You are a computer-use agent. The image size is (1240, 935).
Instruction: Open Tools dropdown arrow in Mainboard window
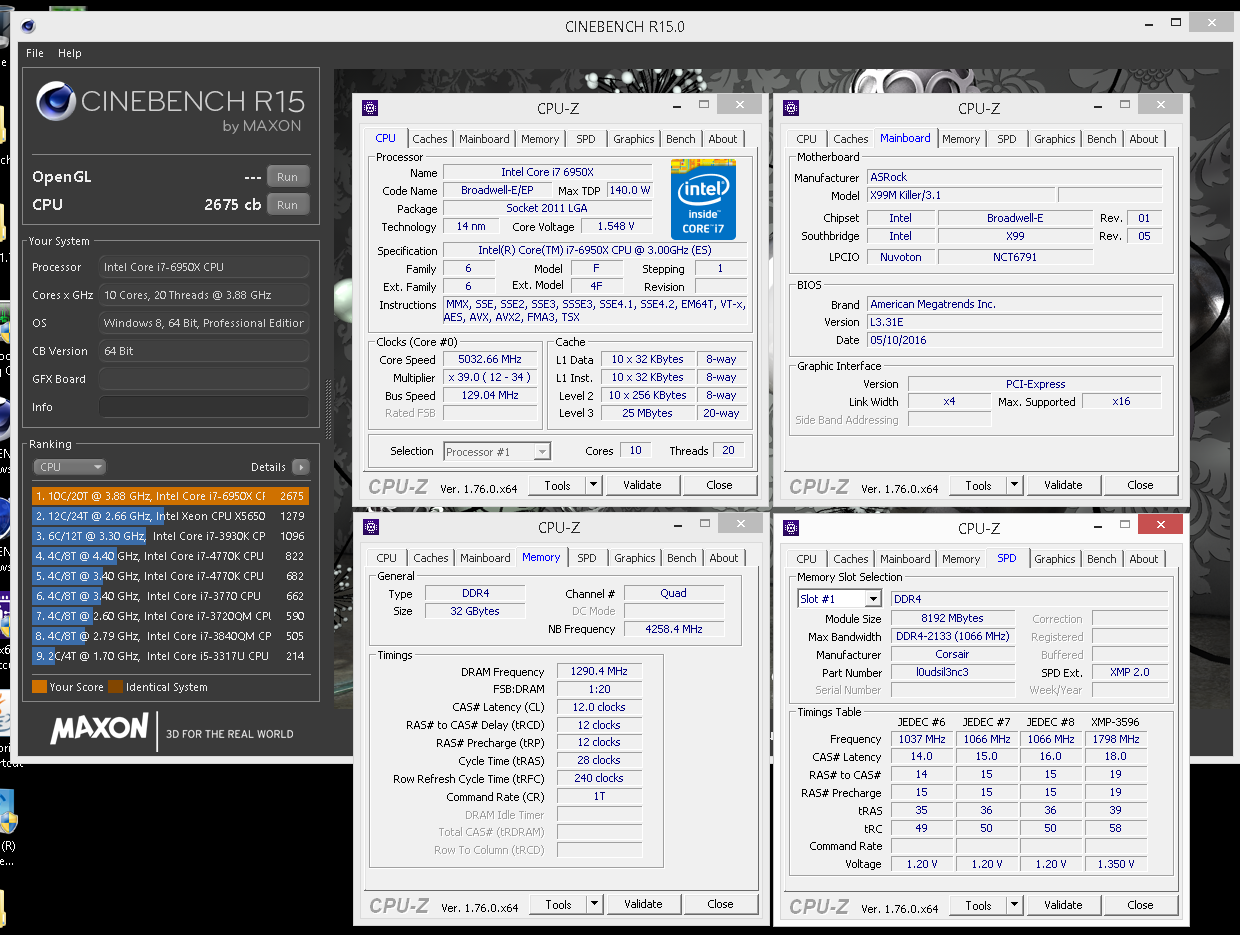point(1014,486)
